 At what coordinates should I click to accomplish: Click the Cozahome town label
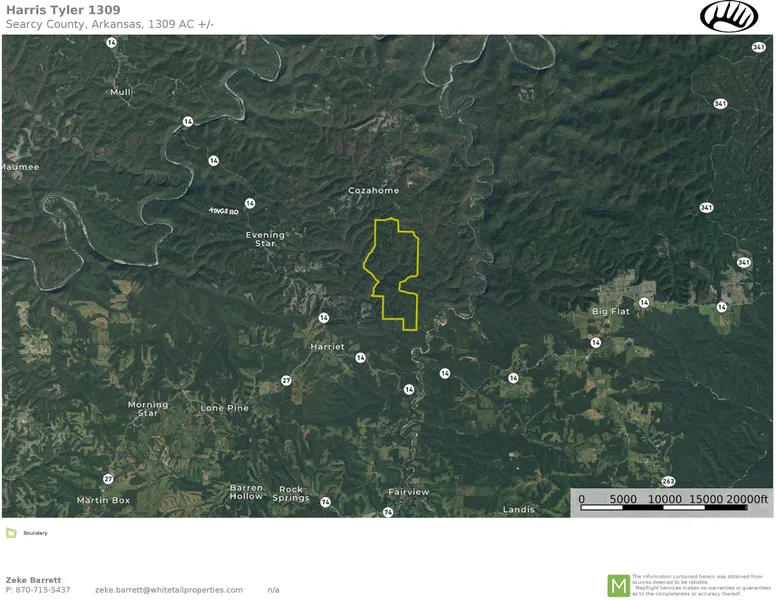pyautogui.click(x=373, y=190)
